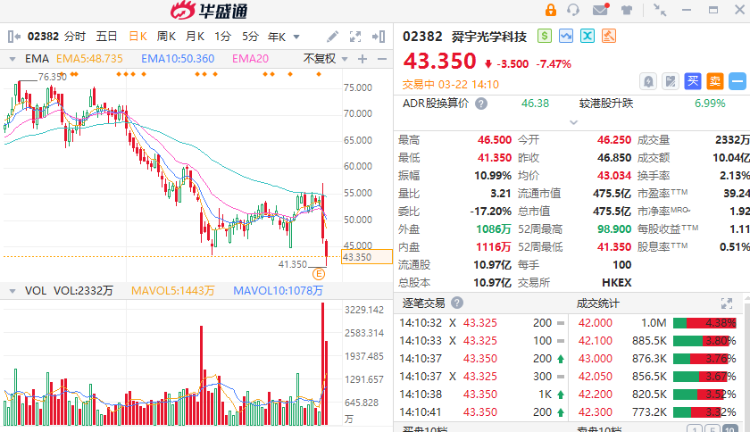Click the MAVOL5:1443万 label
Viewport: 750px width, 432px height.
(x=173, y=291)
